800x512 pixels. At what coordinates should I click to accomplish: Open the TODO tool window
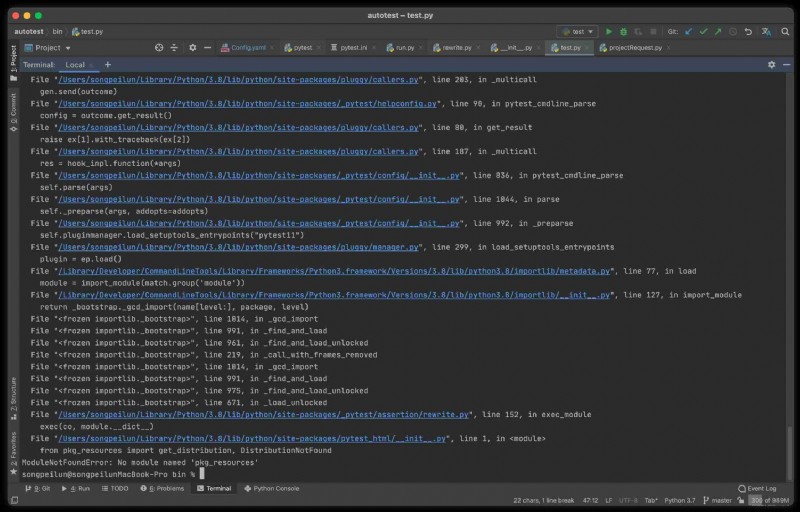[x=115, y=489]
